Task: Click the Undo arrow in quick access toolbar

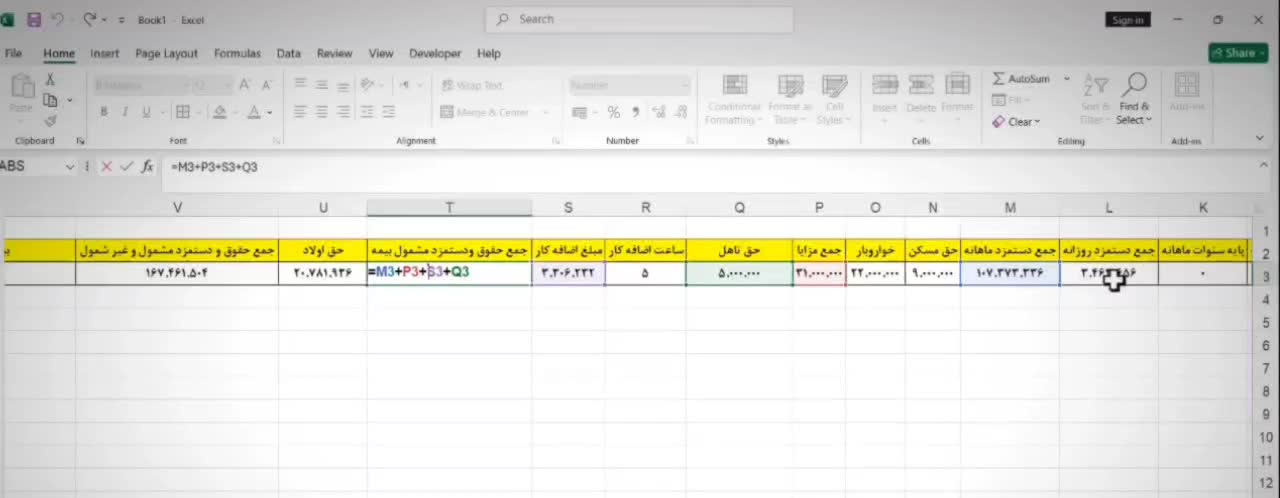Action: [x=58, y=19]
